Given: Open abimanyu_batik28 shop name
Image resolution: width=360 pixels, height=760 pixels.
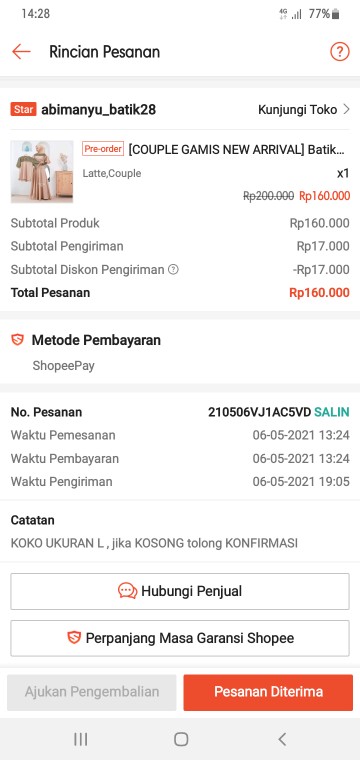Looking at the screenshot, I should pyautogui.click(x=98, y=110).
